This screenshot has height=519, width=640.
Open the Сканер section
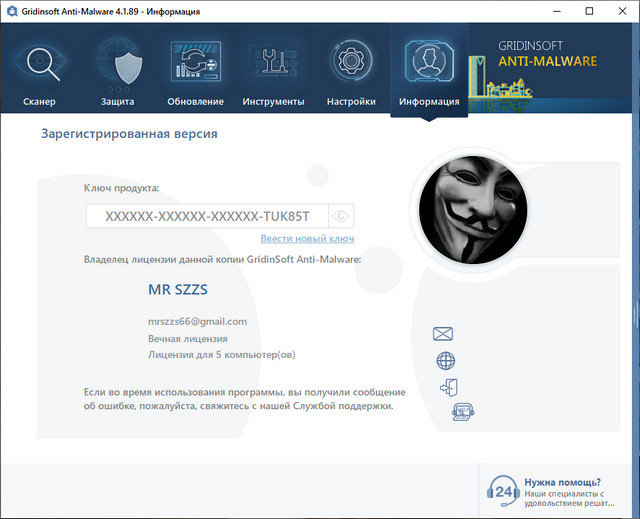(x=39, y=69)
